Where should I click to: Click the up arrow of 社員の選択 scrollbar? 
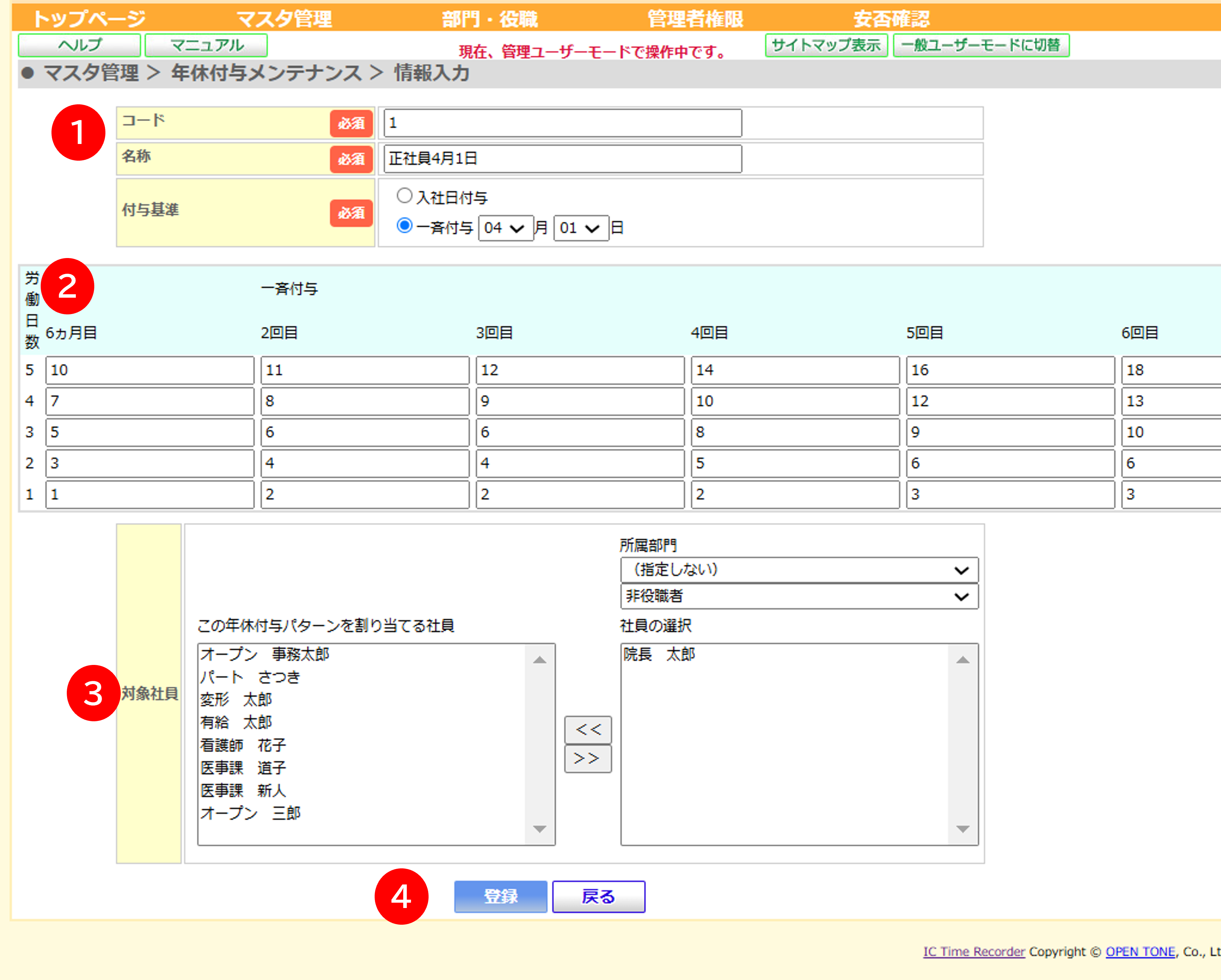point(963,660)
